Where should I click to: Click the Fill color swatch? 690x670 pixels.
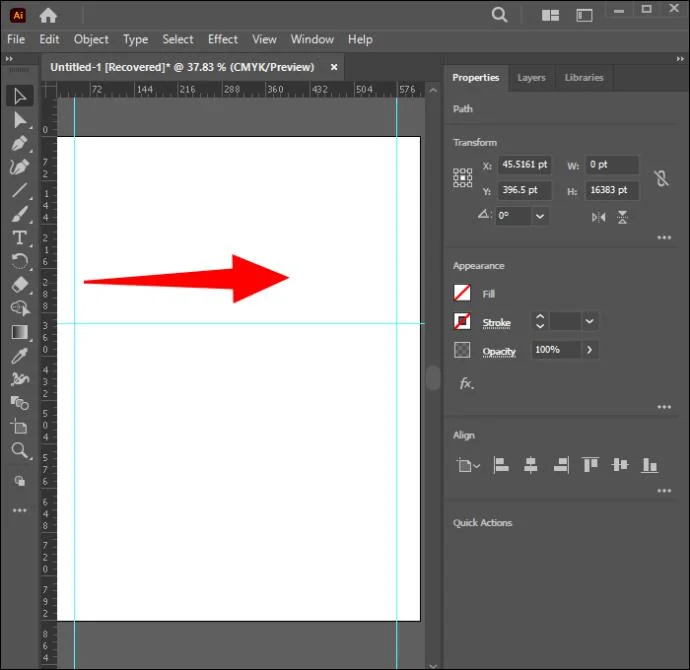pyautogui.click(x=462, y=293)
